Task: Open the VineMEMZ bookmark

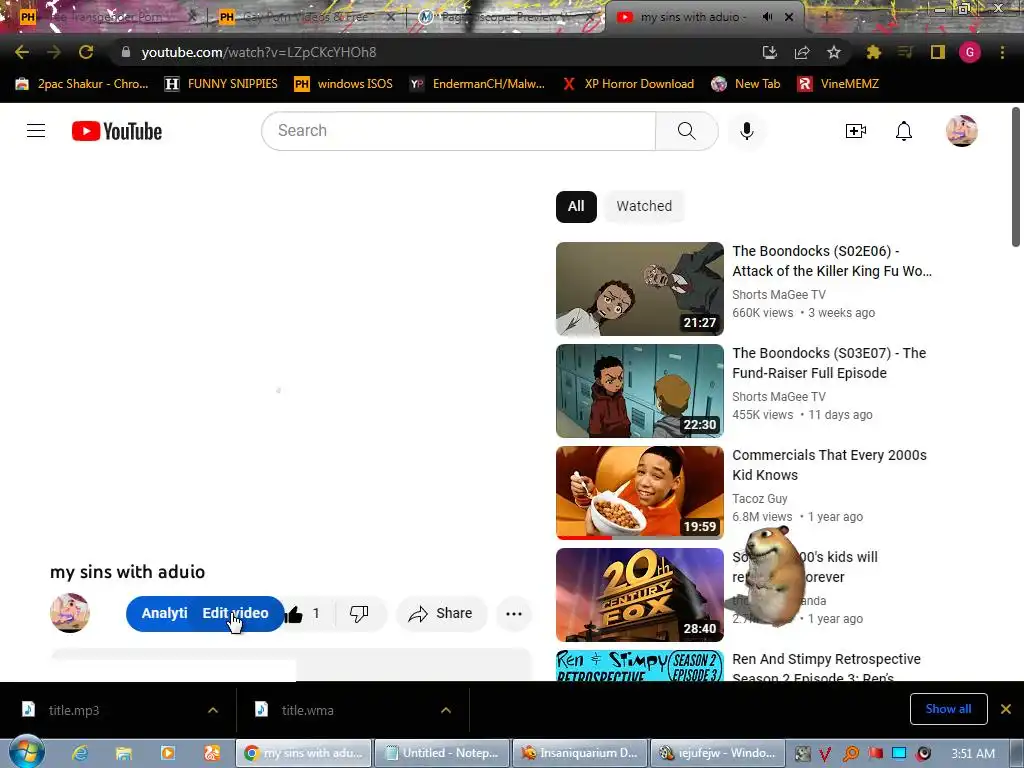Action: click(839, 84)
